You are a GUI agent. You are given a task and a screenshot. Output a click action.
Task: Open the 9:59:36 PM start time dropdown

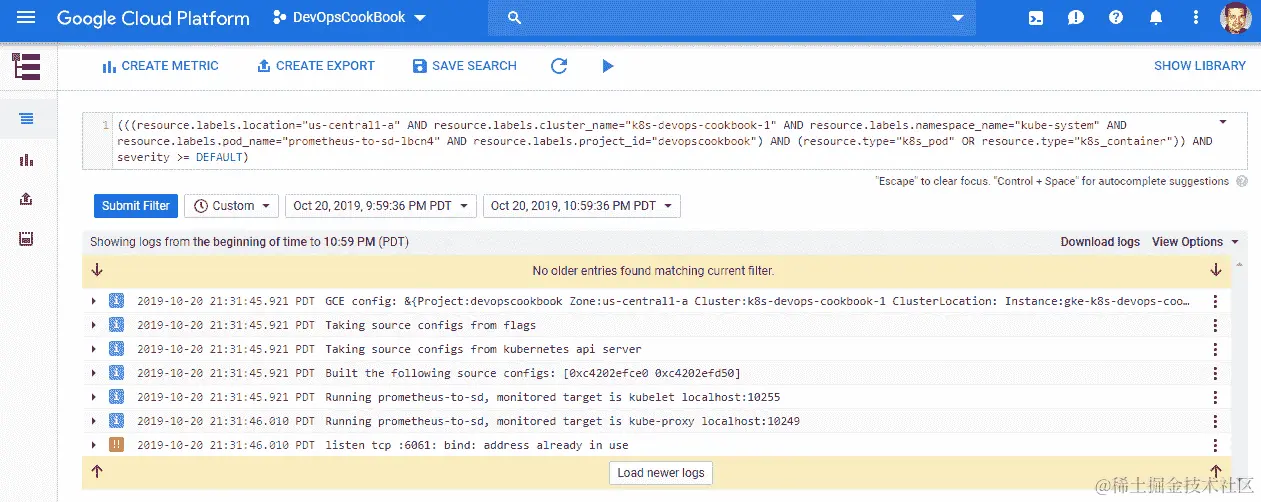pos(380,206)
